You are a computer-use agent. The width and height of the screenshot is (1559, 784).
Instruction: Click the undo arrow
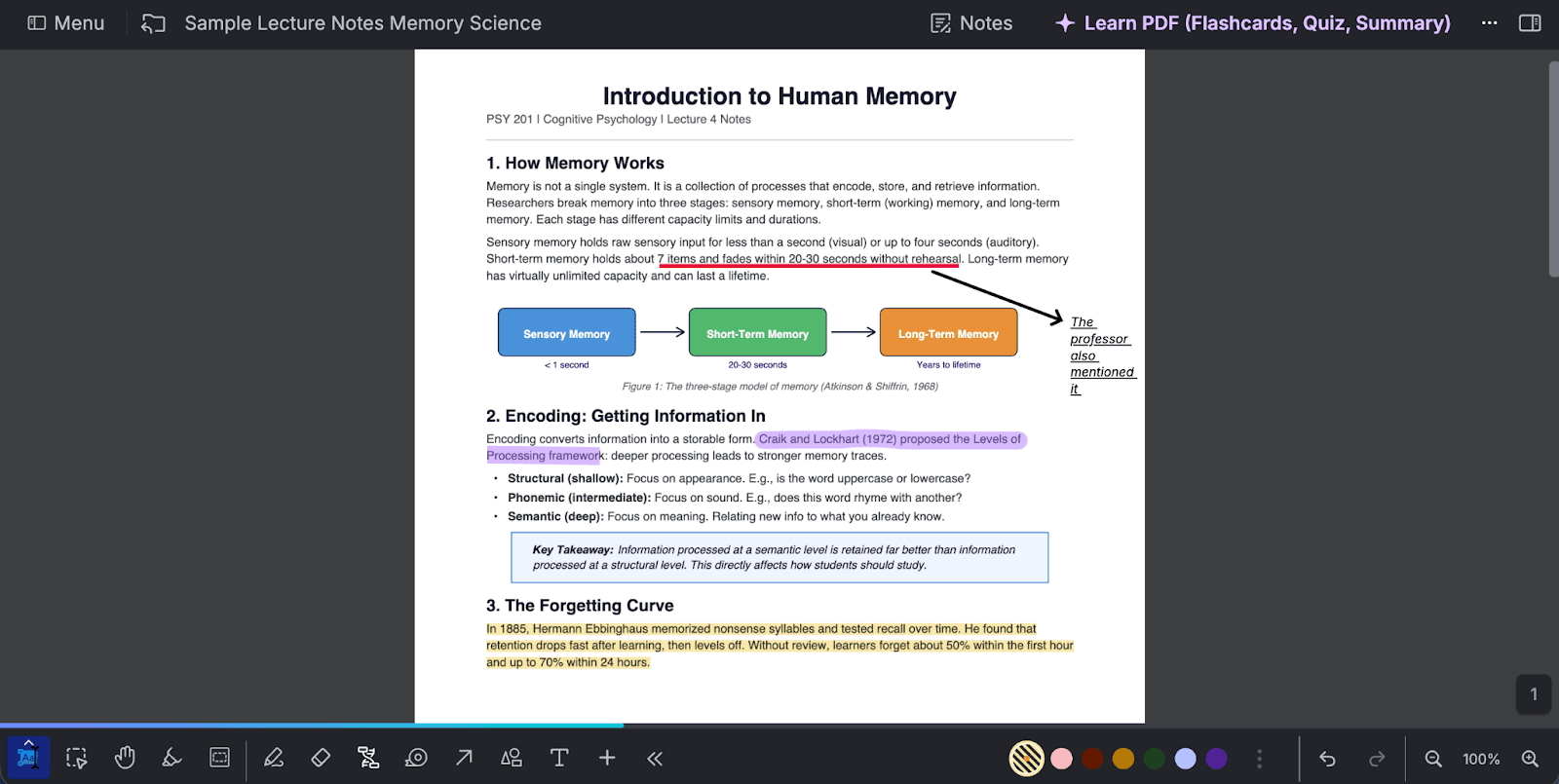1327,759
